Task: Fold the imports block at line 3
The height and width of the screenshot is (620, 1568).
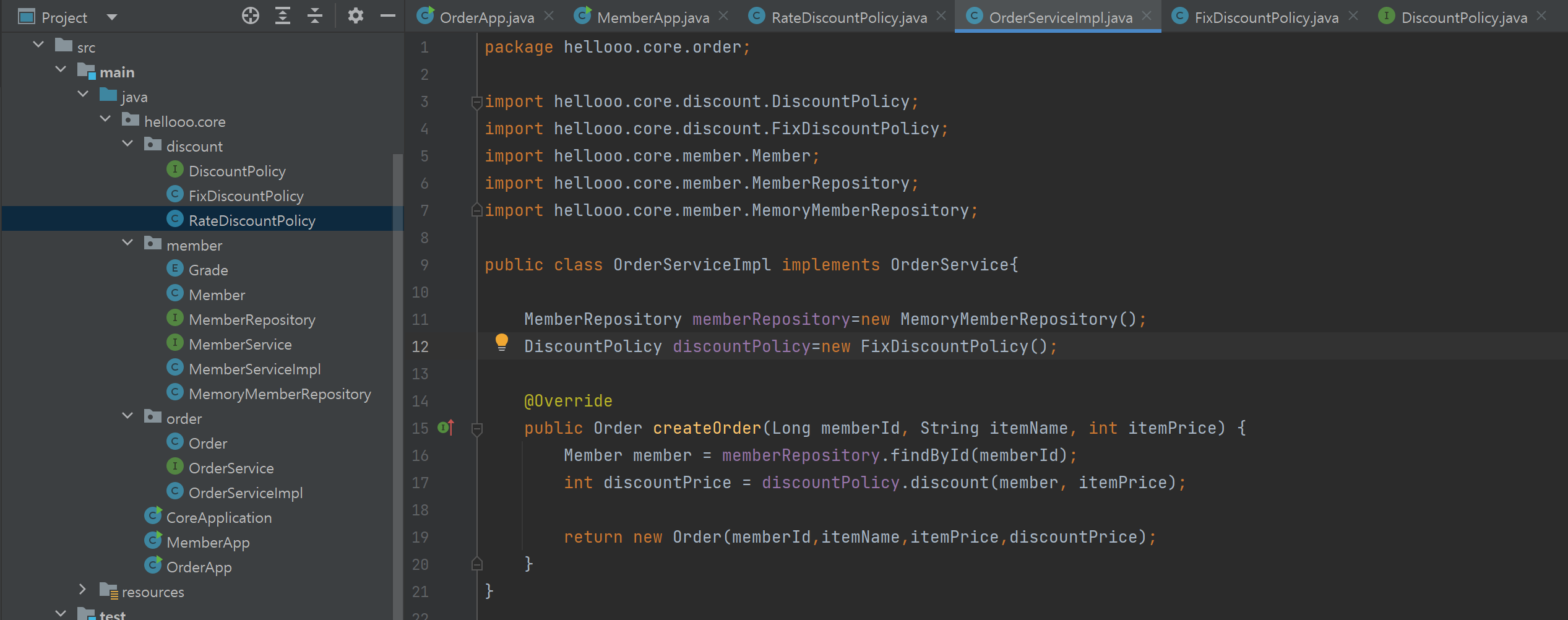Action: tap(476, 102)
